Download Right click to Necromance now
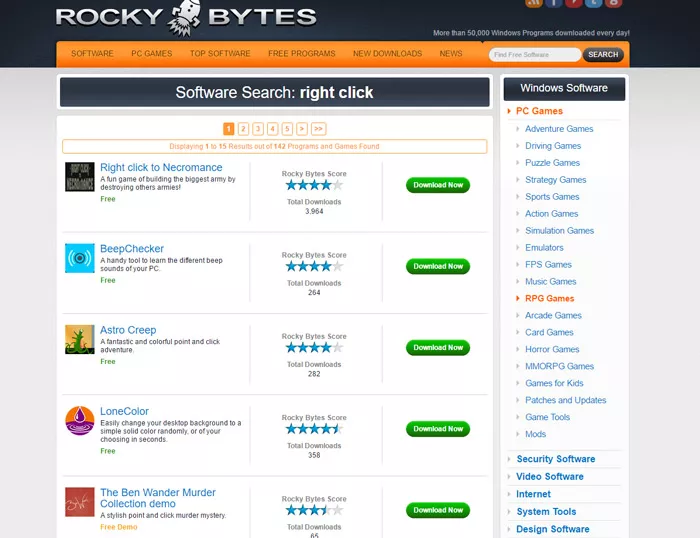 438,185
